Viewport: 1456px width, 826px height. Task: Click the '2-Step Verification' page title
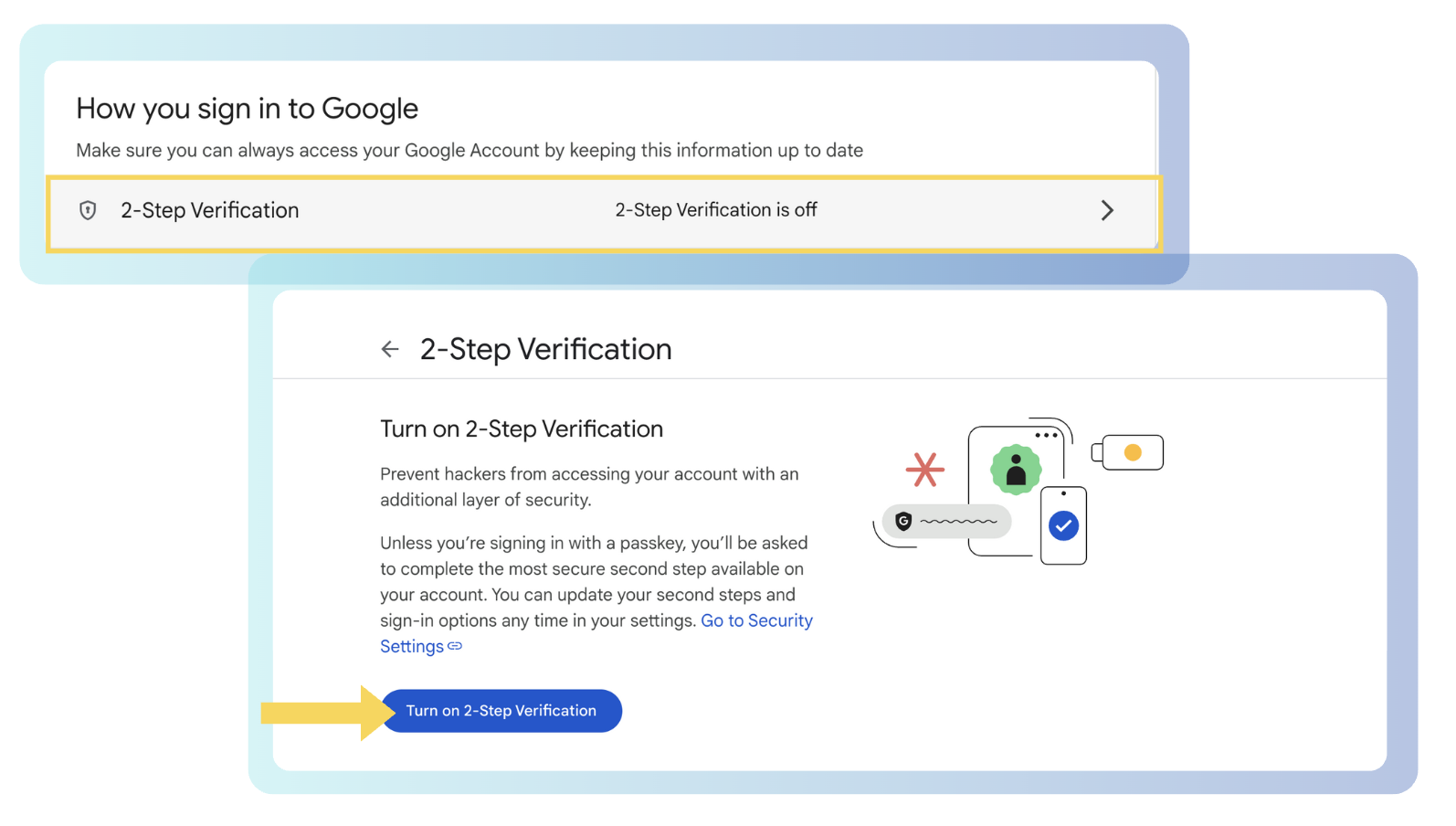545,349
